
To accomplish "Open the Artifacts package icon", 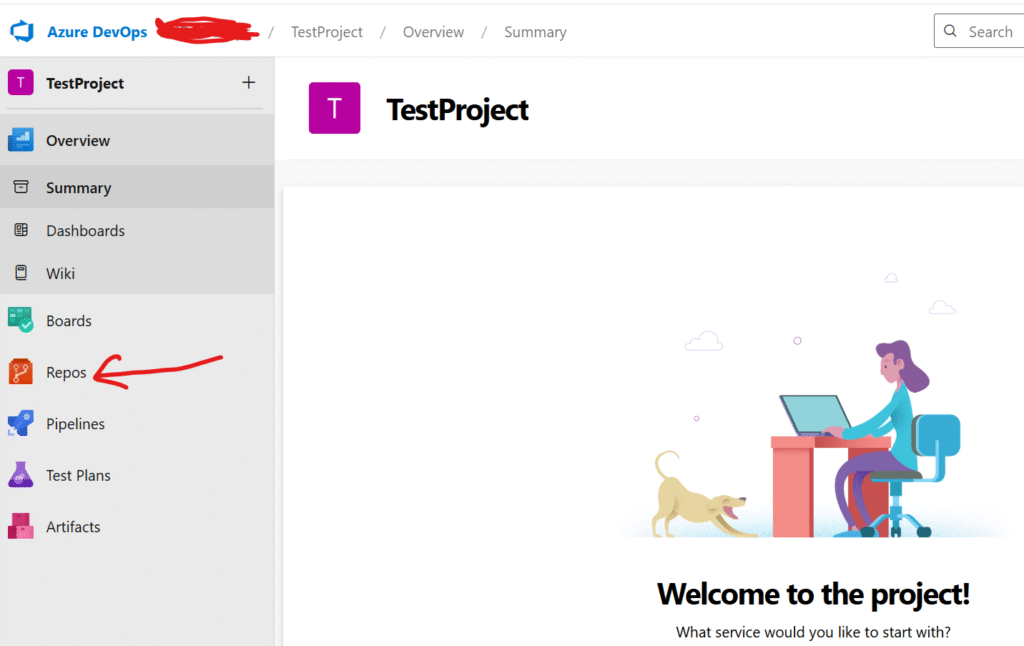I will coord(20,526).
